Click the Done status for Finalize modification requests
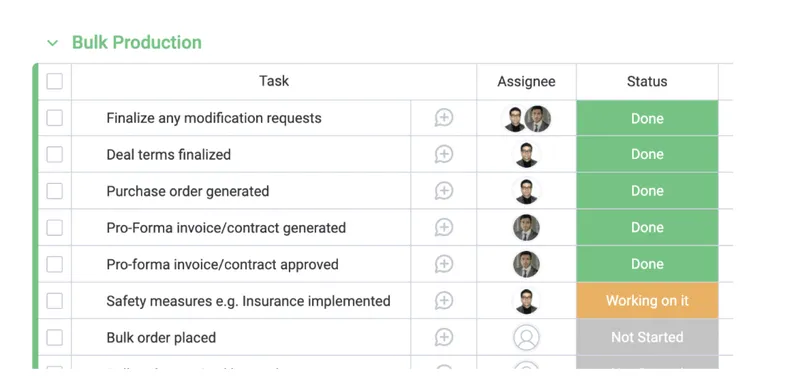 point(647,118)
